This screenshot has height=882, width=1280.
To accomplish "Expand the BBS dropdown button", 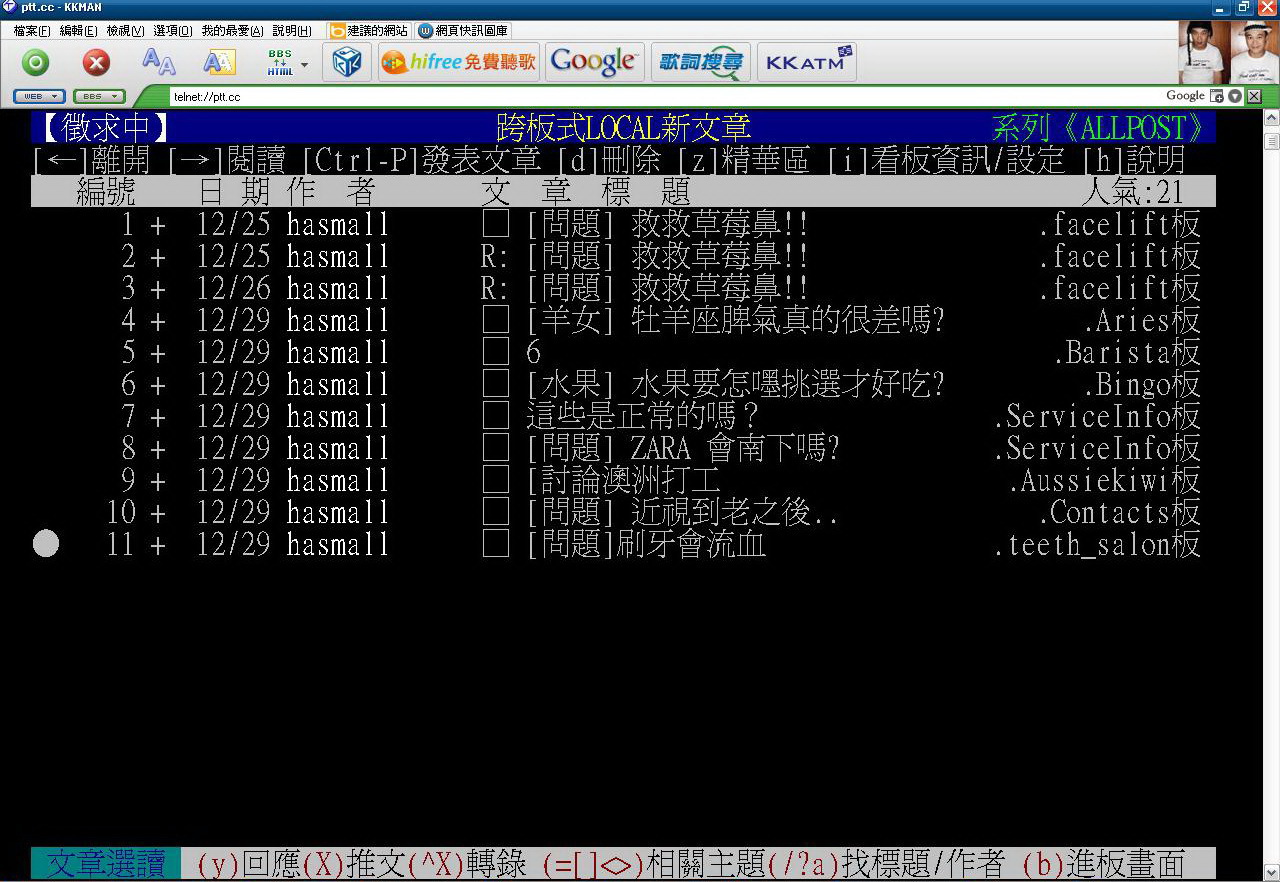I will (99, 96).
